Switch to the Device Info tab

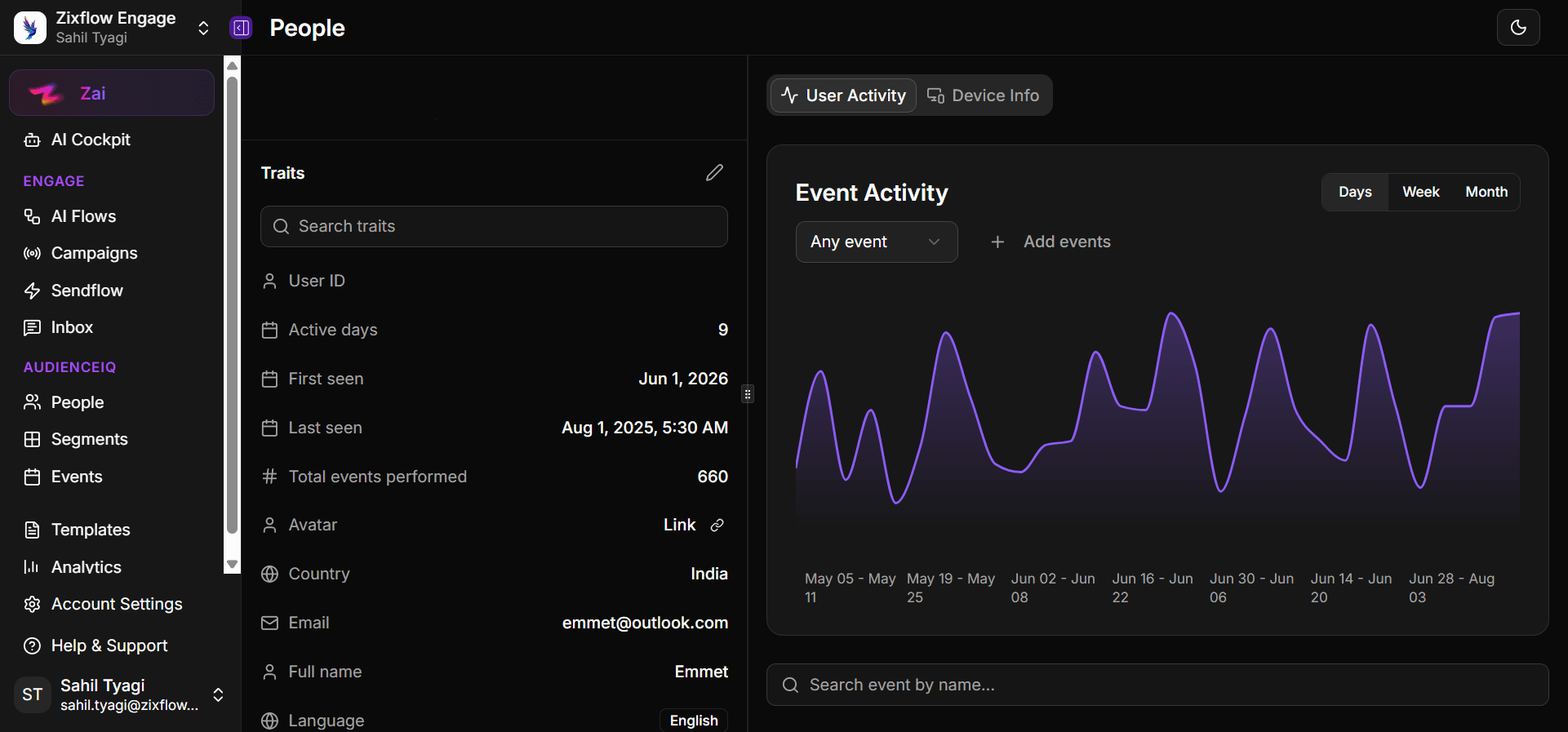(984, 95)
